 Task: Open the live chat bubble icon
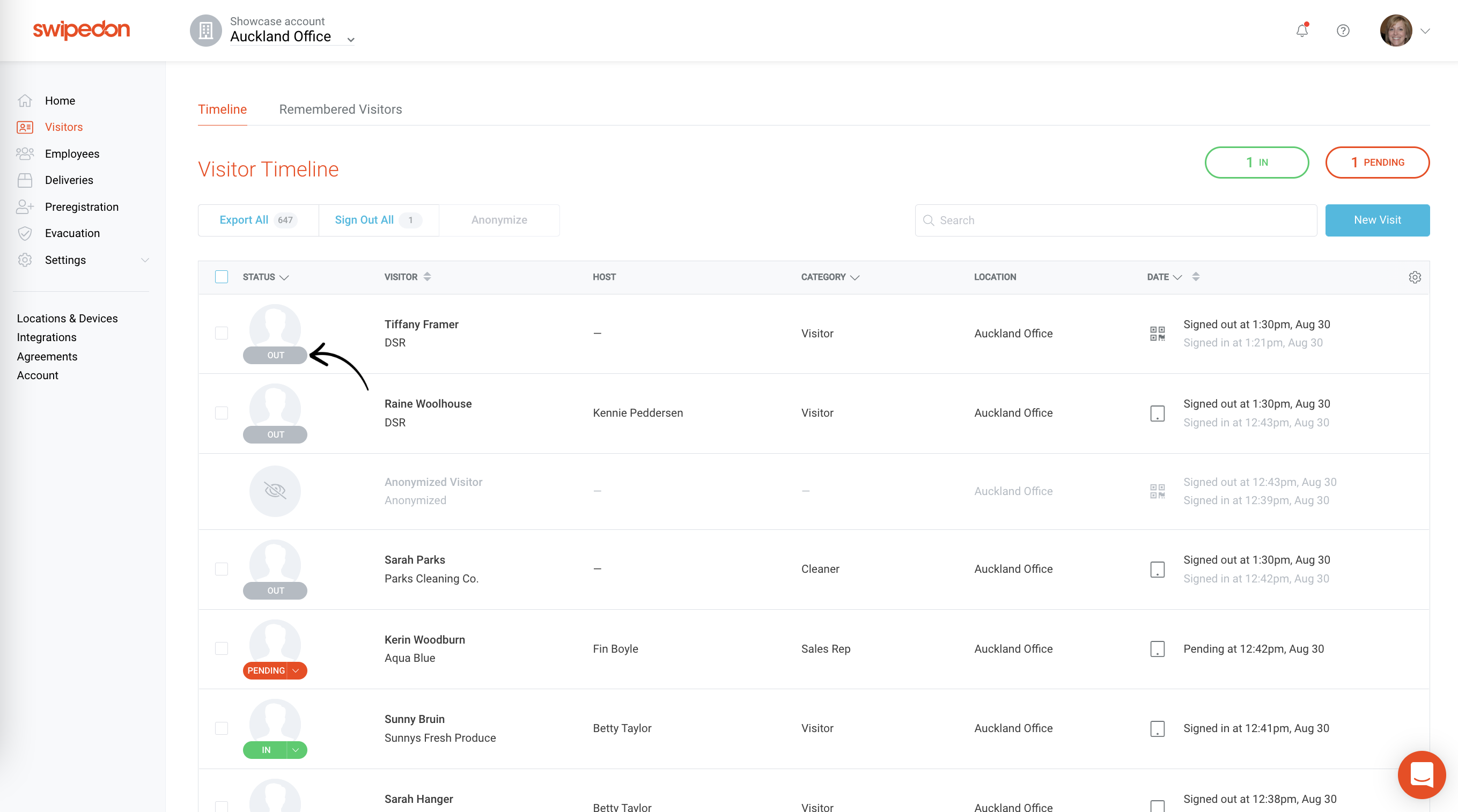pyautogui.click(x=1421, y=774)
